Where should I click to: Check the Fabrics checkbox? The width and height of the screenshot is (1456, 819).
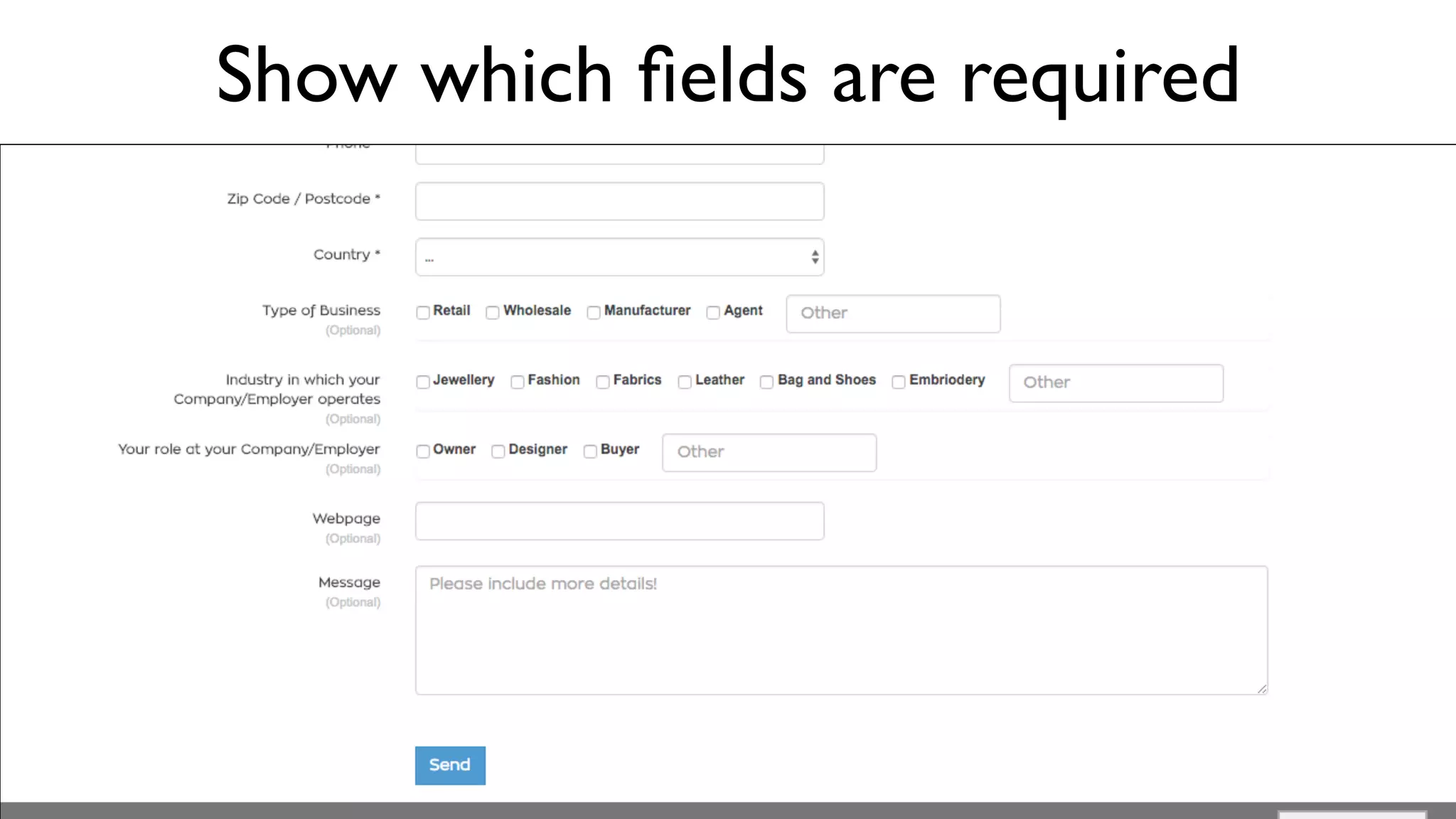tap(603, 382)
